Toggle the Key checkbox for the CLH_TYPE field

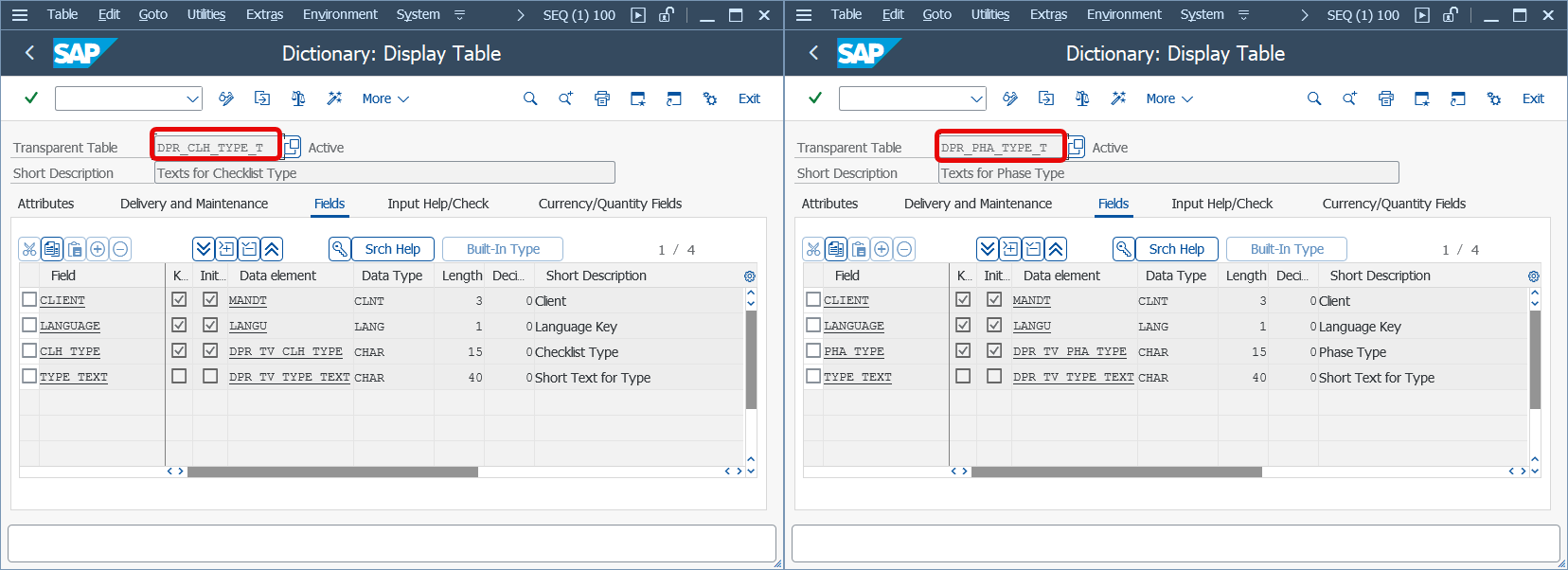(179, 351)
